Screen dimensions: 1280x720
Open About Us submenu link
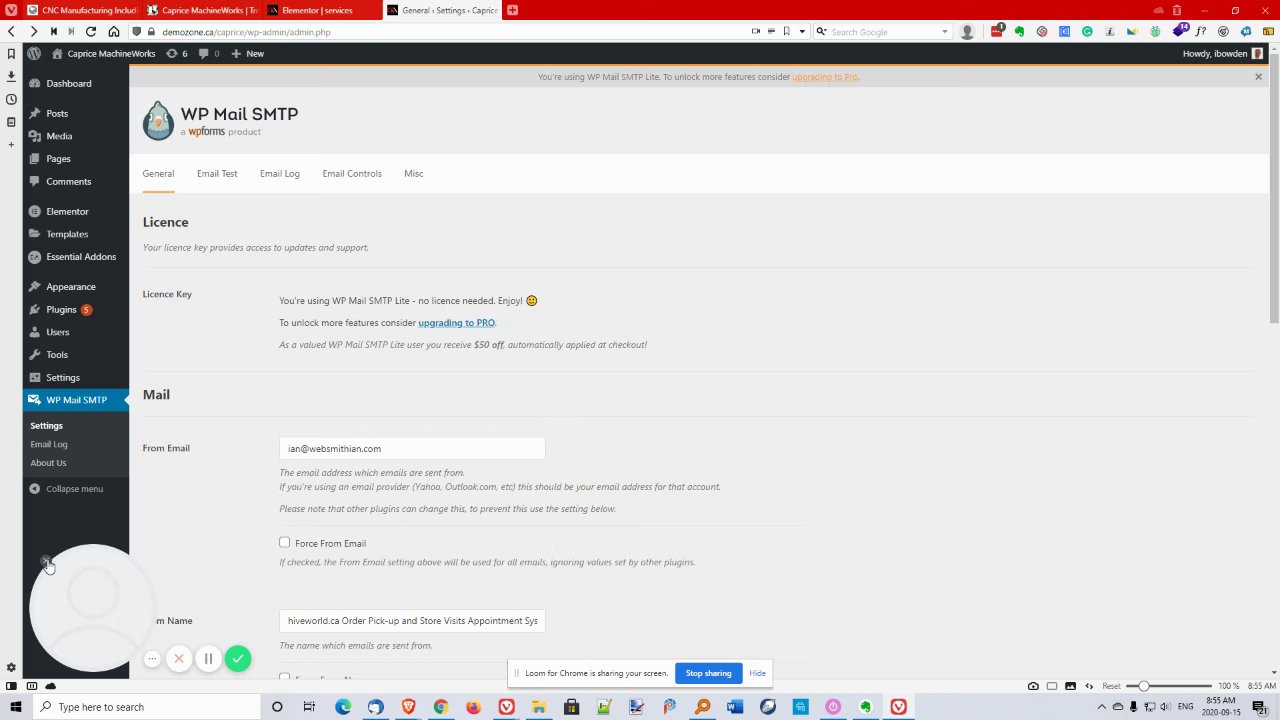point(48,463)
